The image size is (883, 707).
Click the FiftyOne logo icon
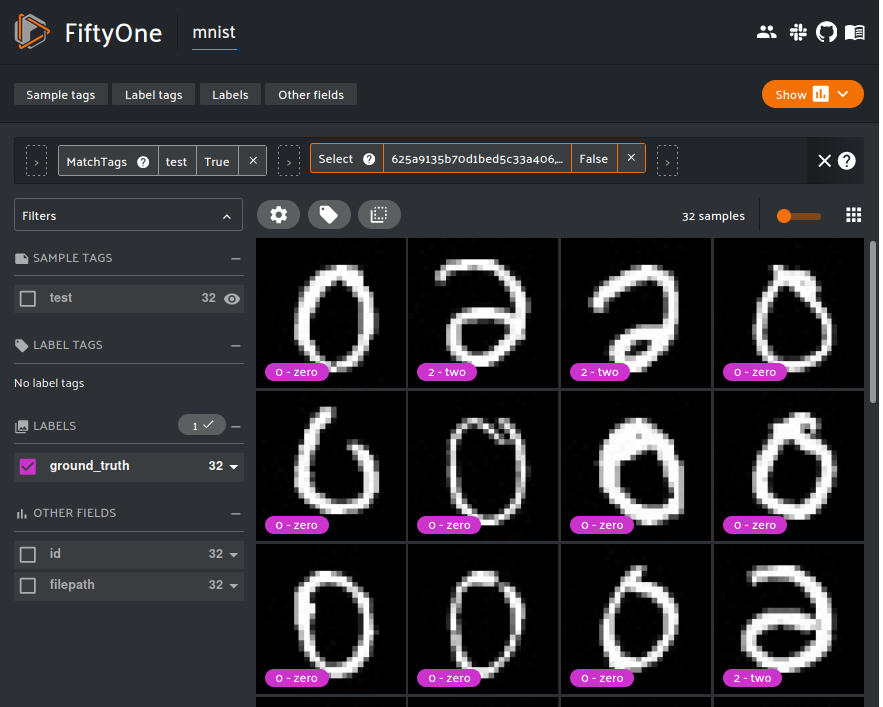(32, 32)
